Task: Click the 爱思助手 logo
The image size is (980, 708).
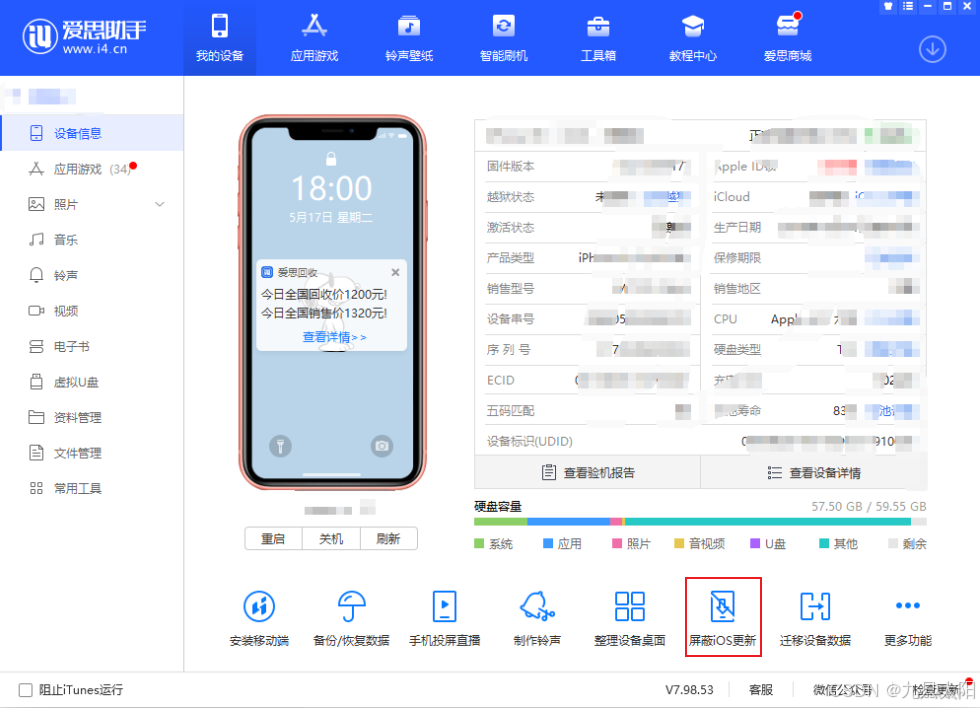Action: coord(84,36)
